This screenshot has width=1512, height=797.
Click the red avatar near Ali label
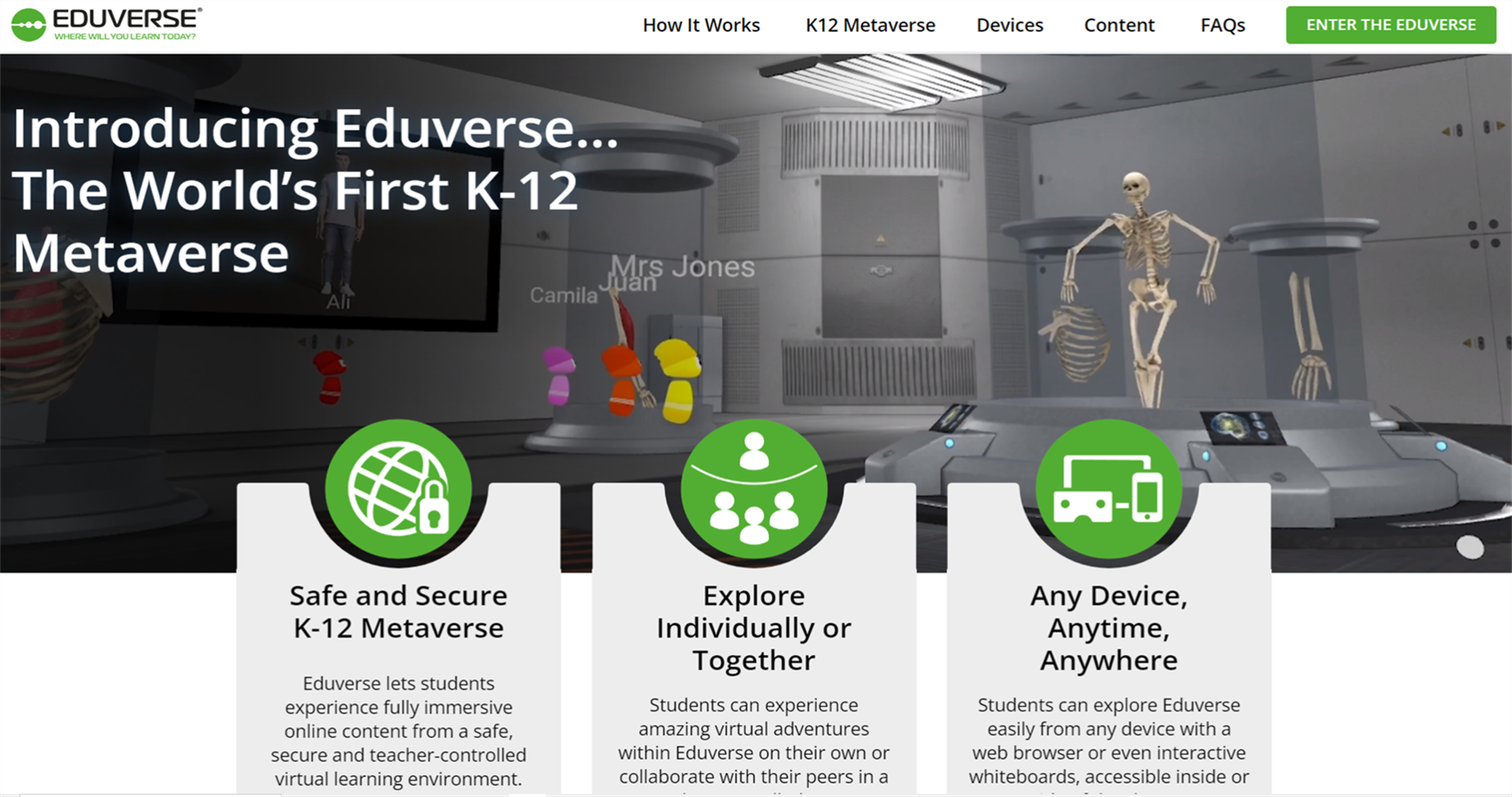[x=329, y=377]
